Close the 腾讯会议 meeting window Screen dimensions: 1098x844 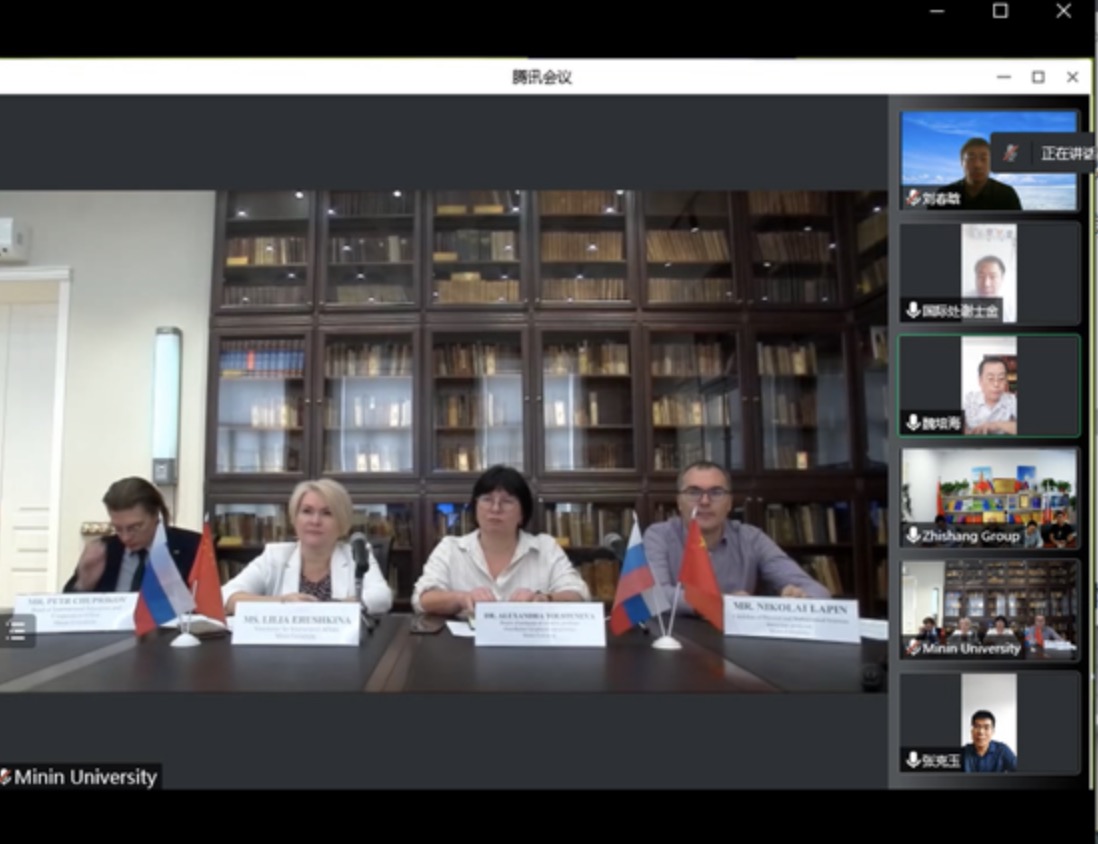1072,77
